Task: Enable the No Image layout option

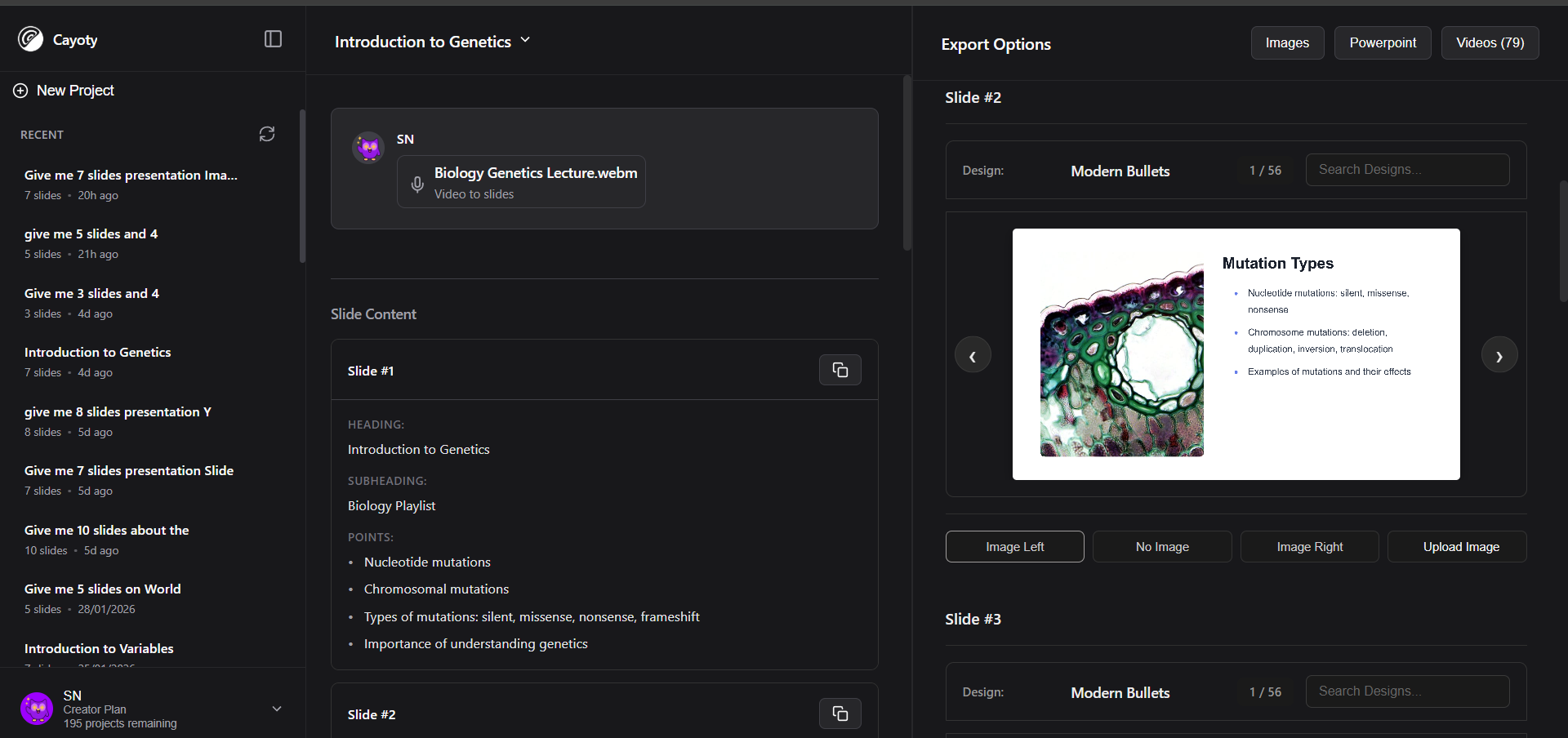Action: [x=1161, y=546]
